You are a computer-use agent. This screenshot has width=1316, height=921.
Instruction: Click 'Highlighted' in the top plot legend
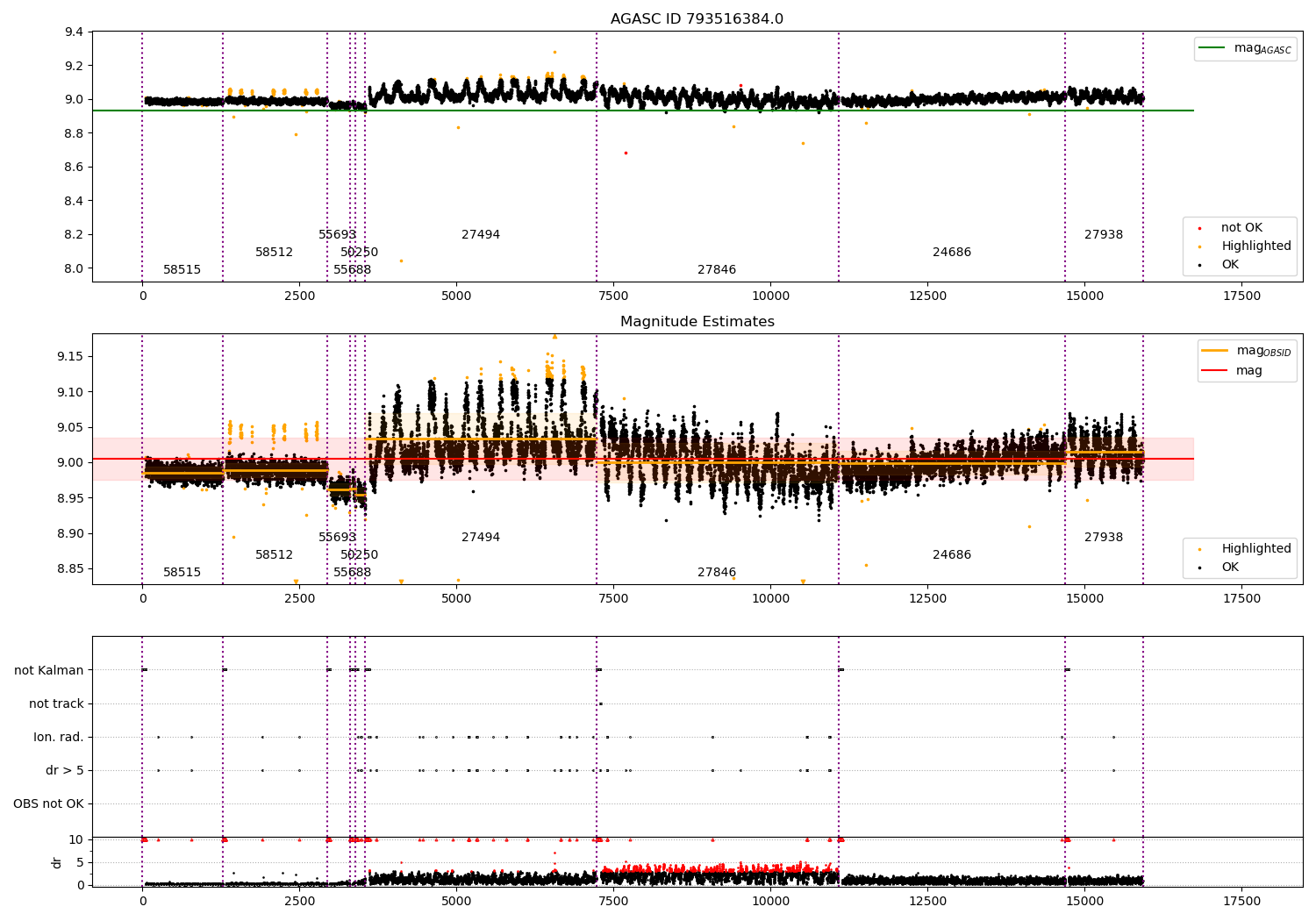click(1255, 246)
